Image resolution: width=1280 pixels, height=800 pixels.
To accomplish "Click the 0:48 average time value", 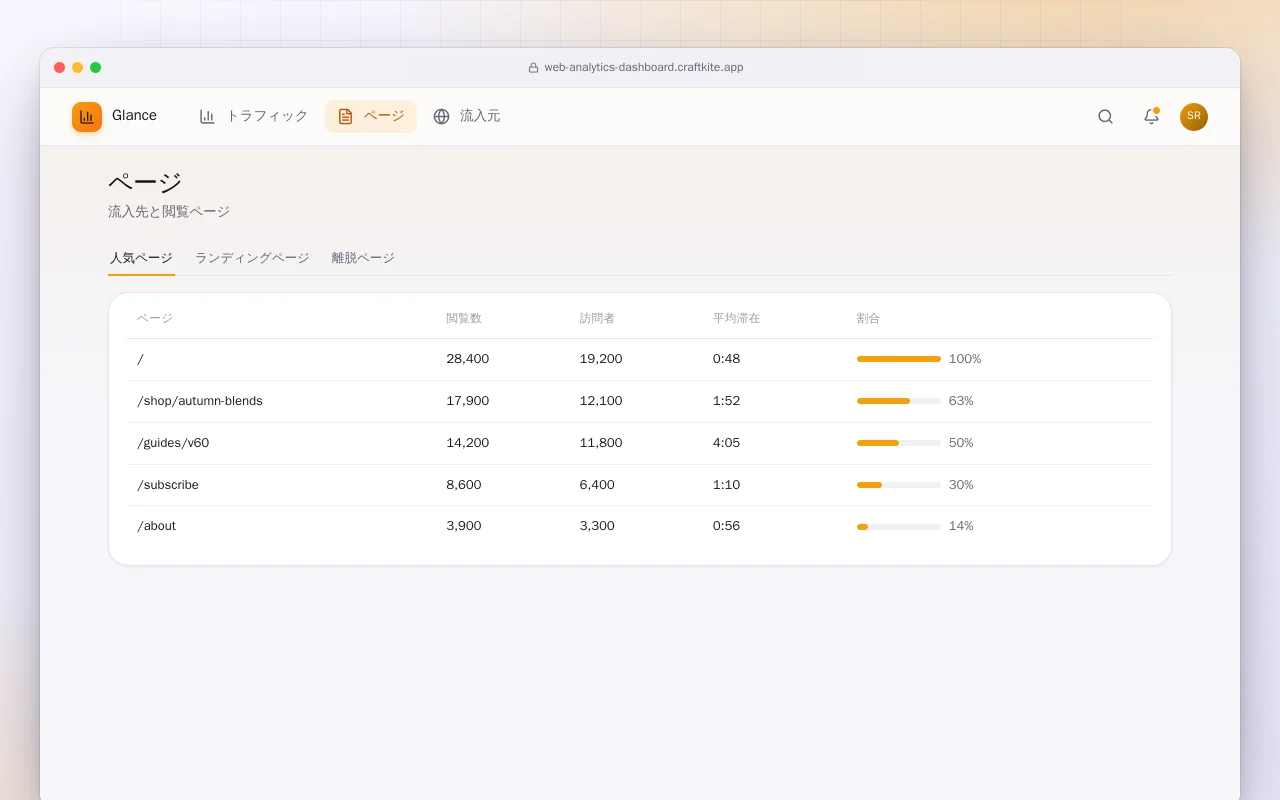I will (x=726, y=359).
